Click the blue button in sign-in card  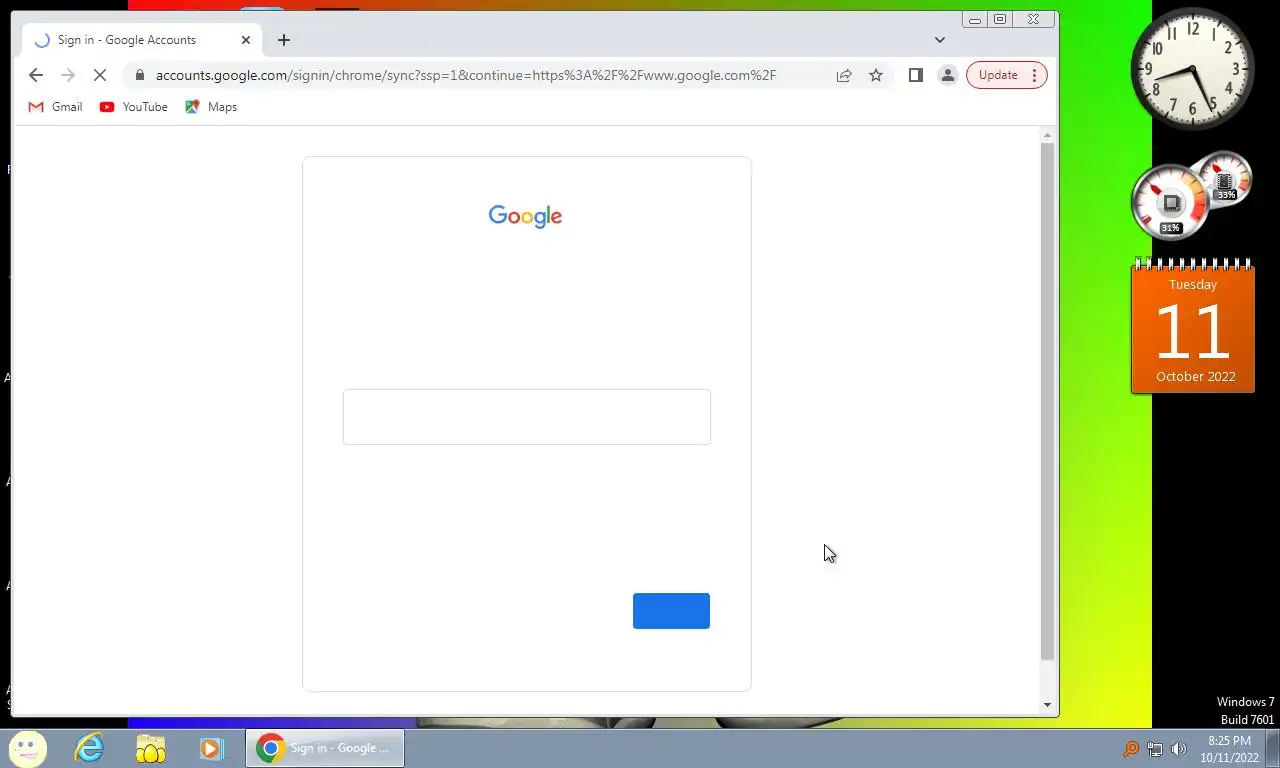[x=671, y=611]
